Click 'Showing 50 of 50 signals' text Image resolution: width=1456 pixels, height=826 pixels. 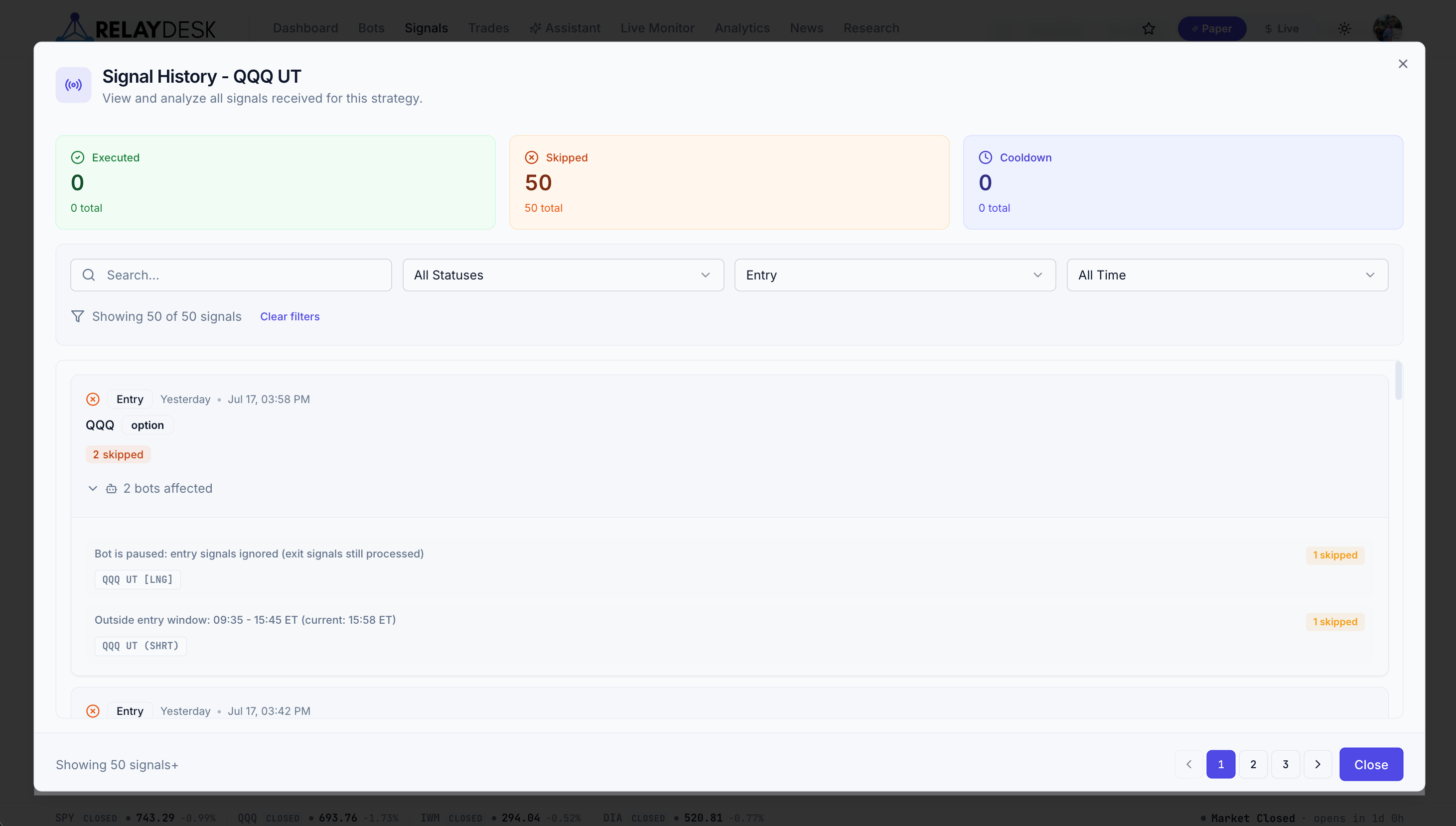coord(167,316)
